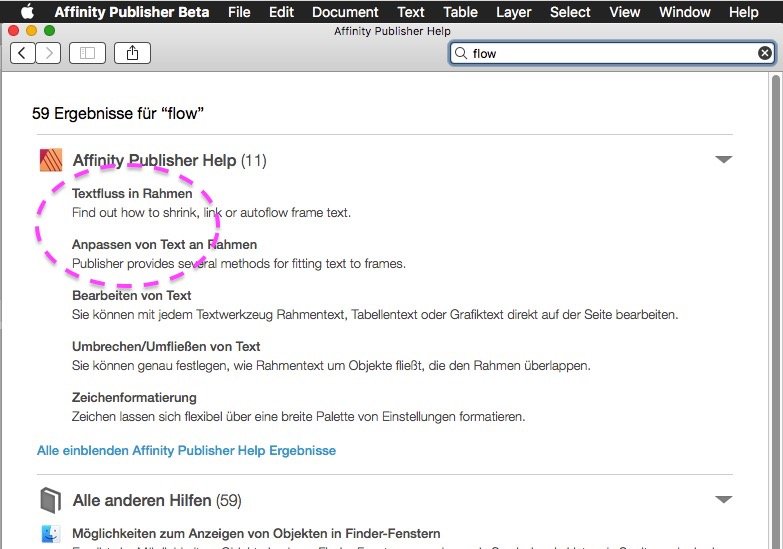Open the Help menu
783x549 pixels.
[x=744, y=11]
